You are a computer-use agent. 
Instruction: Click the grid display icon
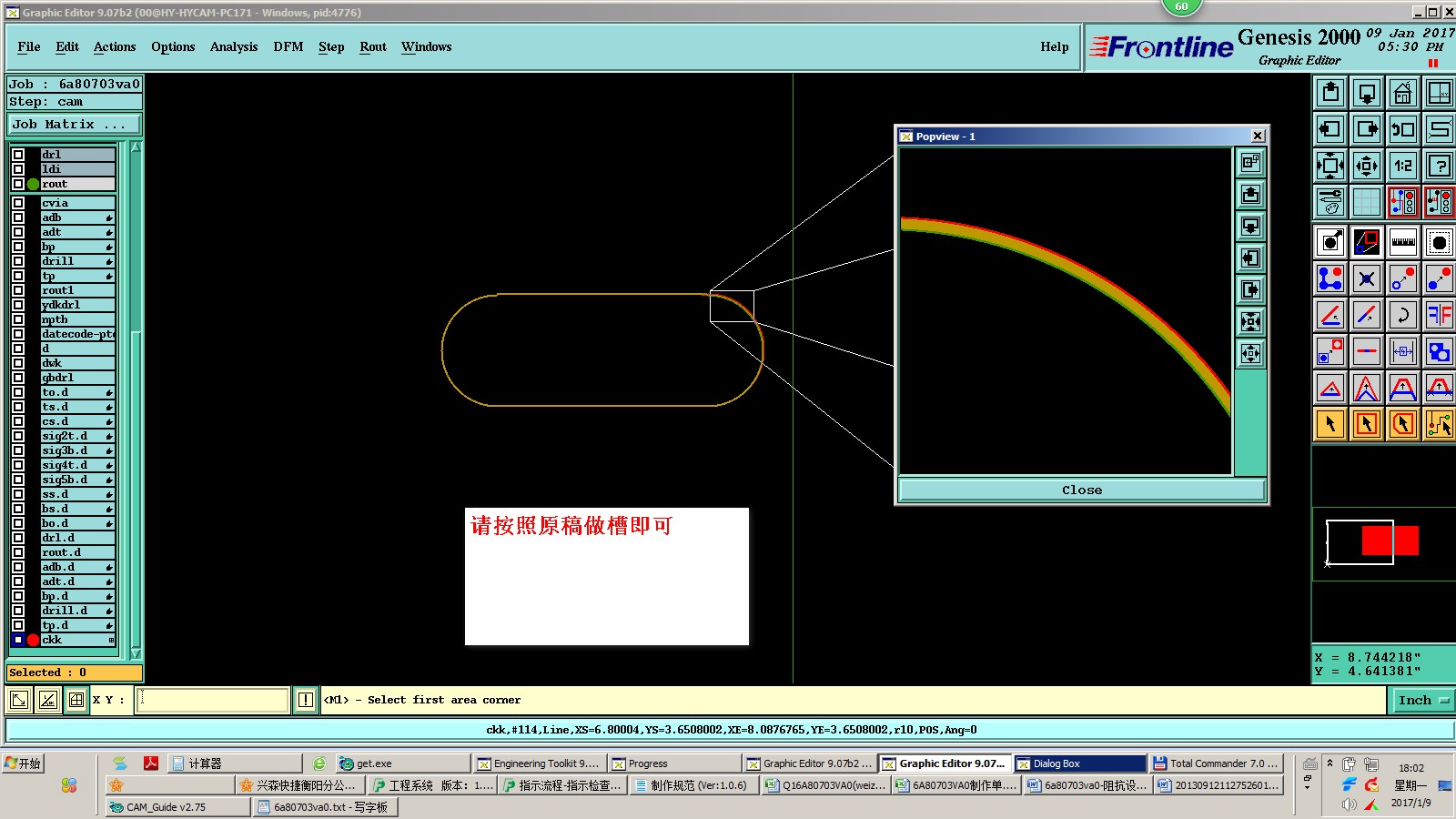click(1366, 202)
